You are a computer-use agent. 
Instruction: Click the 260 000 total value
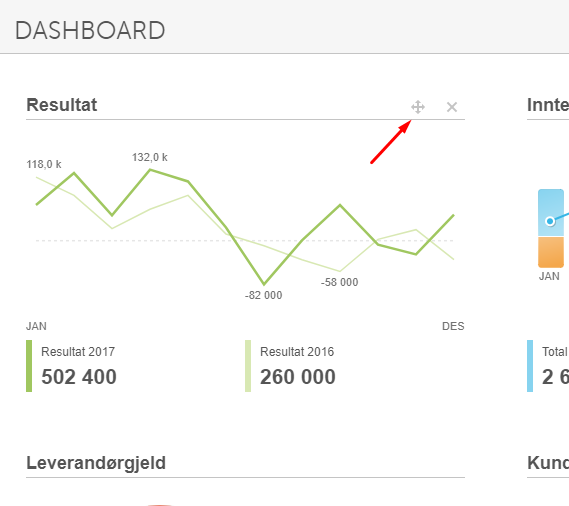(x=298, y=377)
